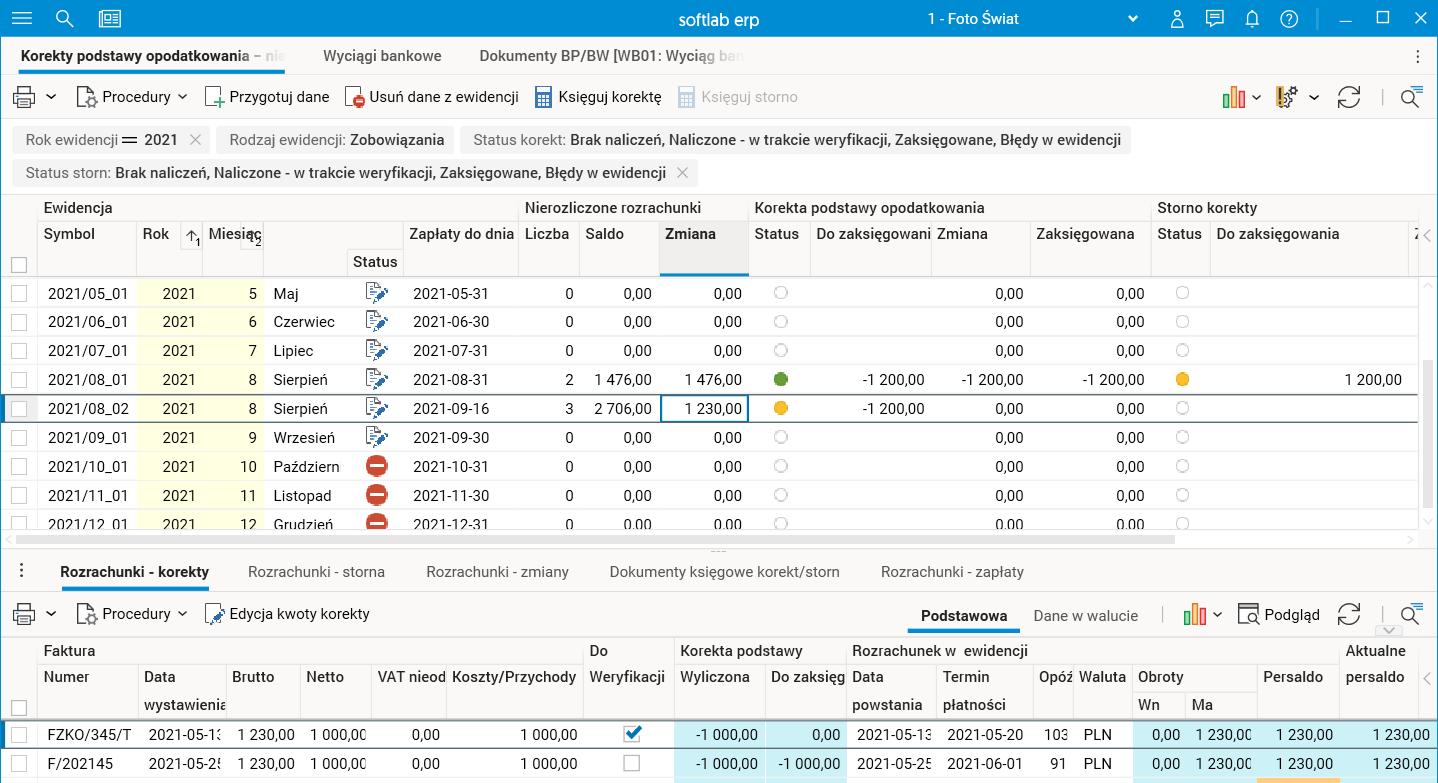Switch to Korekty podstawy opodatkowania tab
Image resolution: width=1438 pixels, height=783 pixels.
point(153,56)
